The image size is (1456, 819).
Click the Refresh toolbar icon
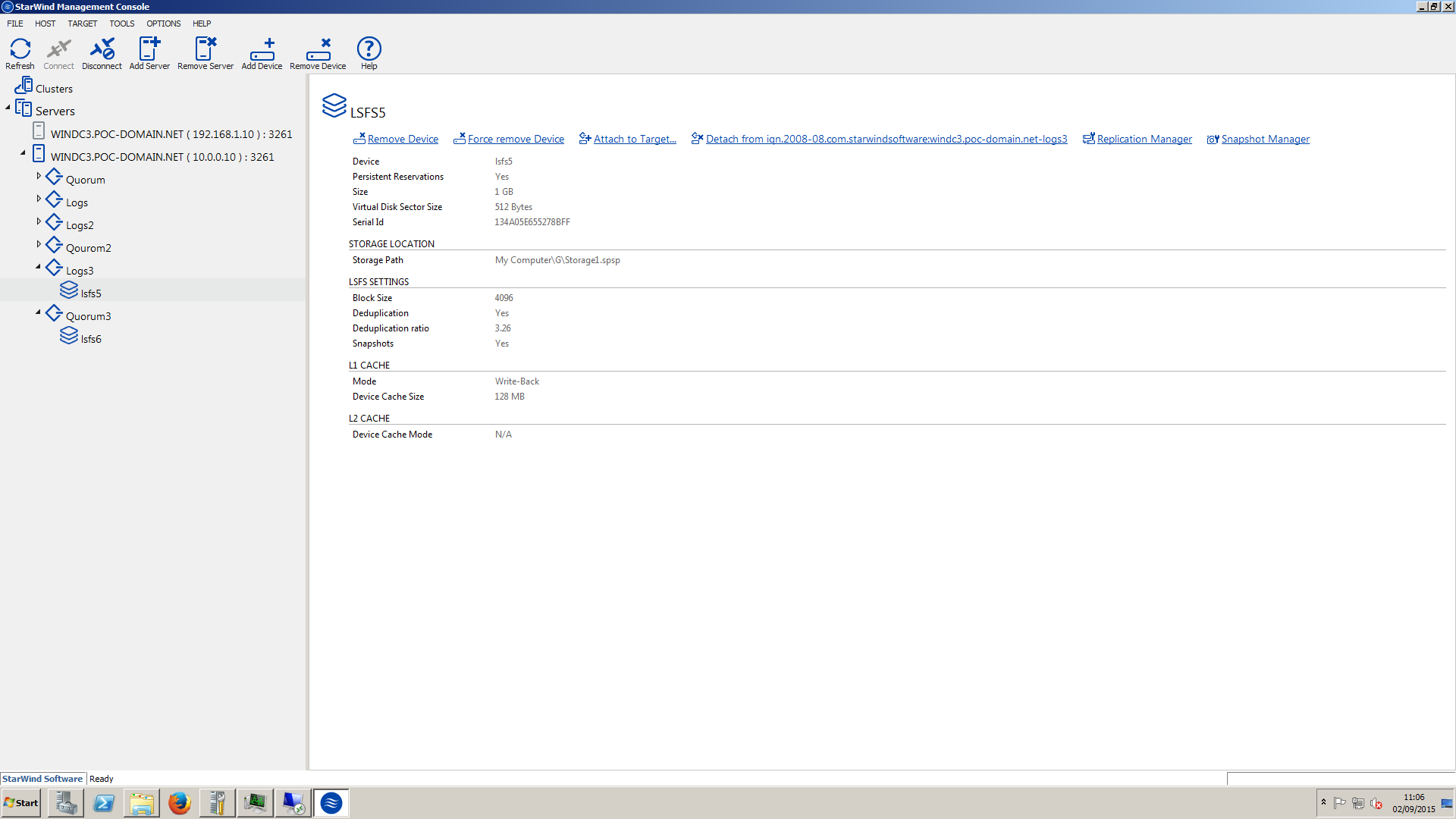tap(20, 53)
